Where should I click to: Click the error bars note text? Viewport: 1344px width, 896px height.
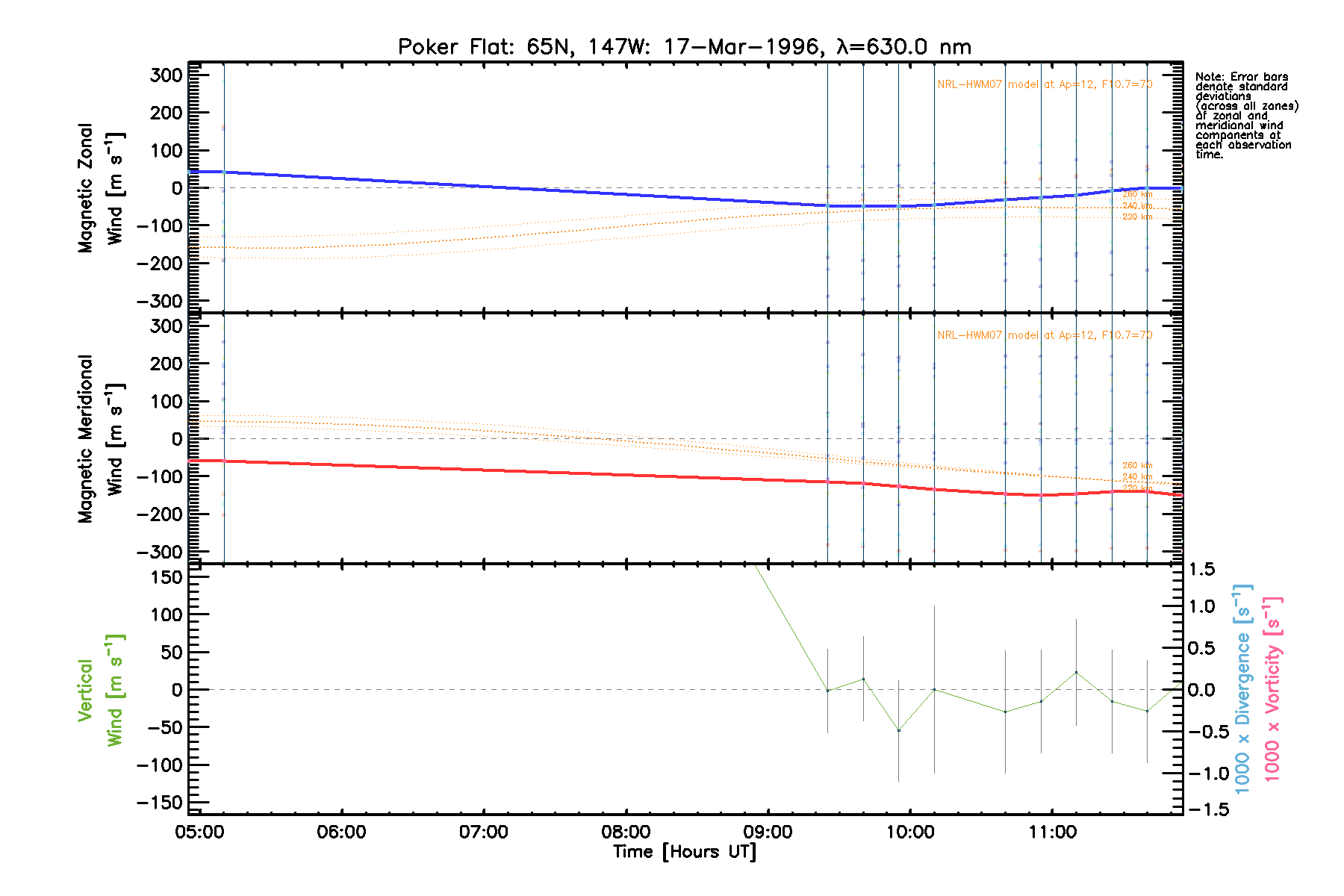pyautogui.click(x=1245, y=116)
